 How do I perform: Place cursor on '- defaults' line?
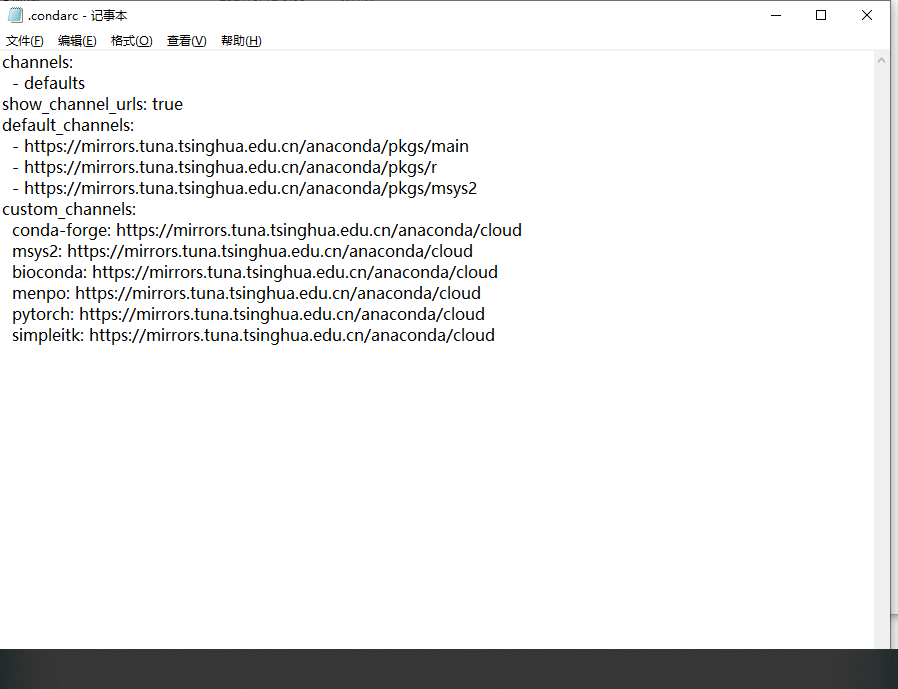pyautogui.click(x=49, y=83)
